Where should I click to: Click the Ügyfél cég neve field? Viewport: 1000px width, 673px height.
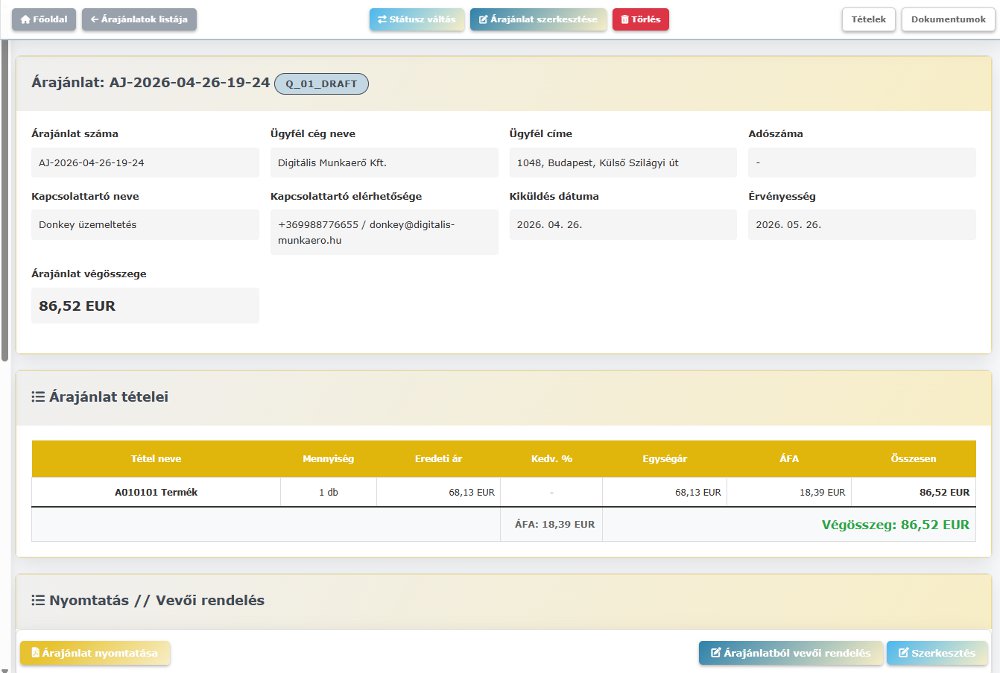point(384,162)
